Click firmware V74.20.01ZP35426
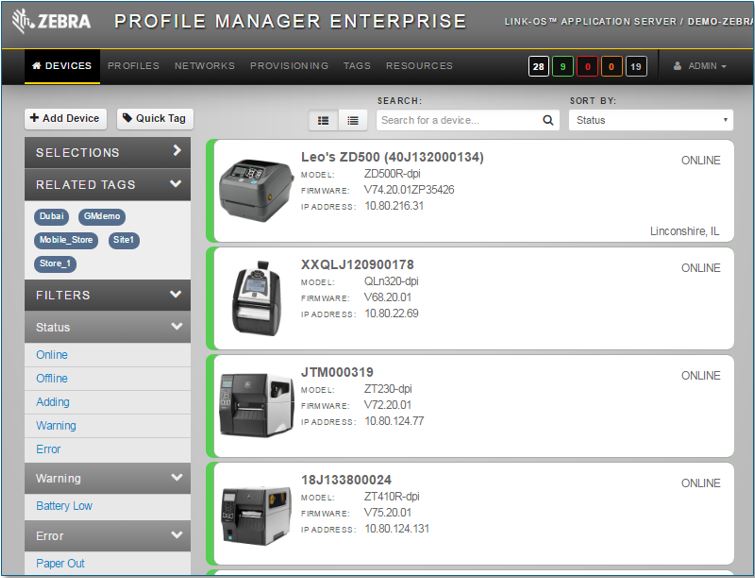Viewport: 755px width, 578px height. point(409,190)
